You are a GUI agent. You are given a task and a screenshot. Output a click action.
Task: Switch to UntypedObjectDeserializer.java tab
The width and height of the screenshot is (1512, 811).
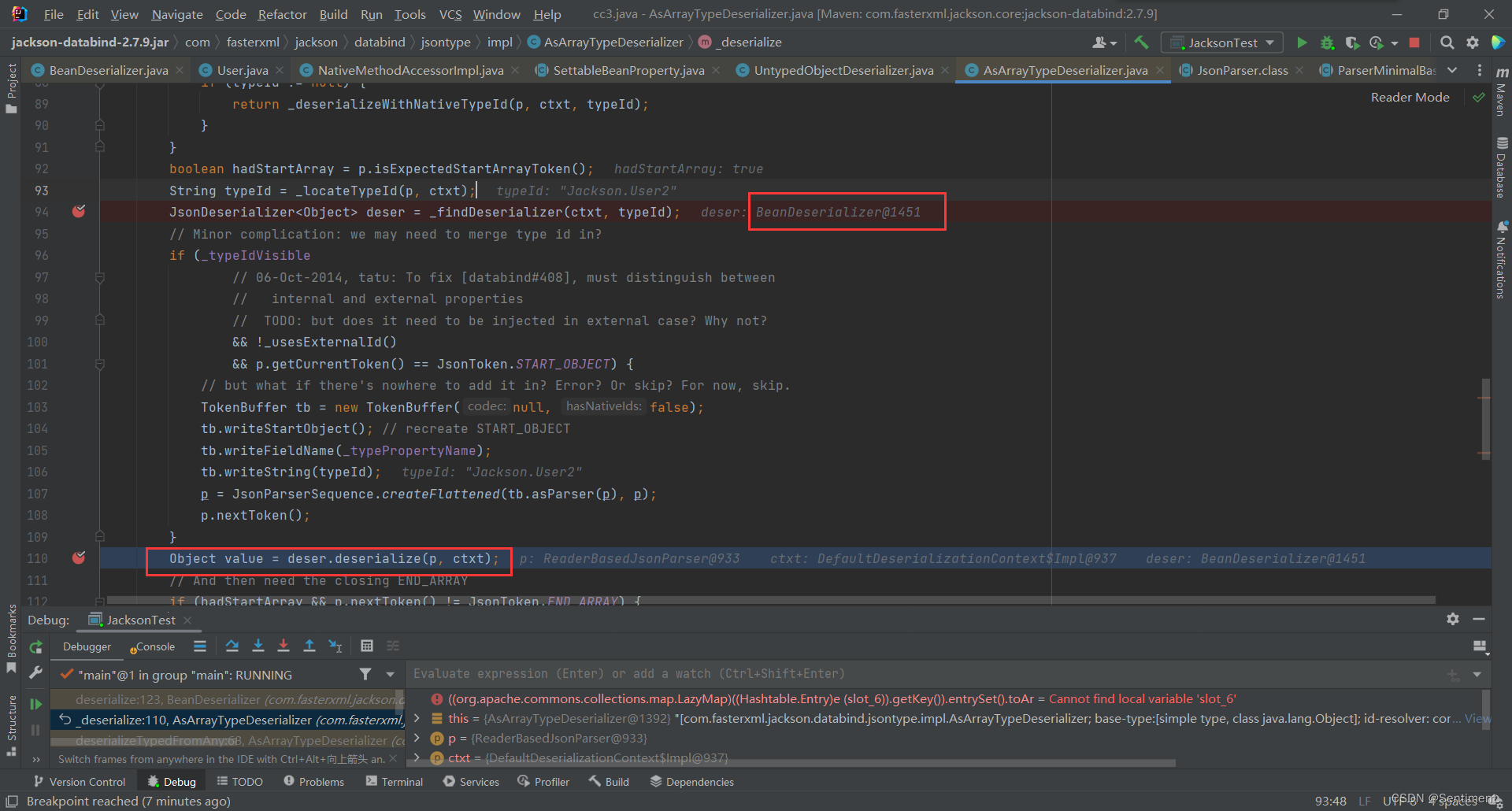843,70
